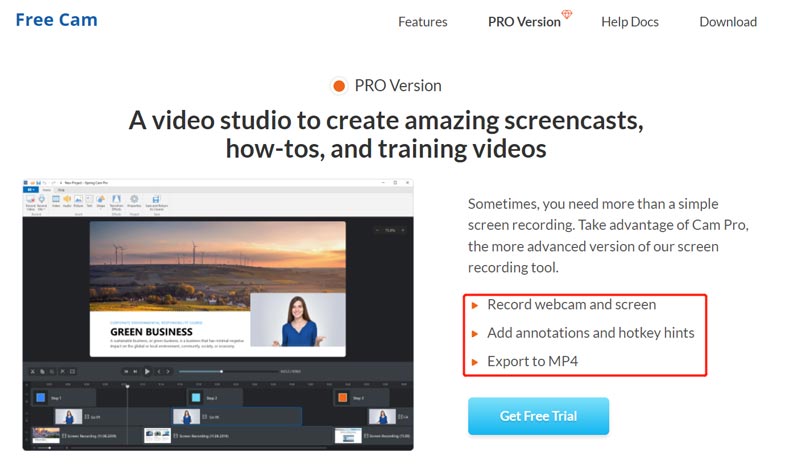Click Save and Return floppy icon
The image size is (800, 467).
(156, 202)
